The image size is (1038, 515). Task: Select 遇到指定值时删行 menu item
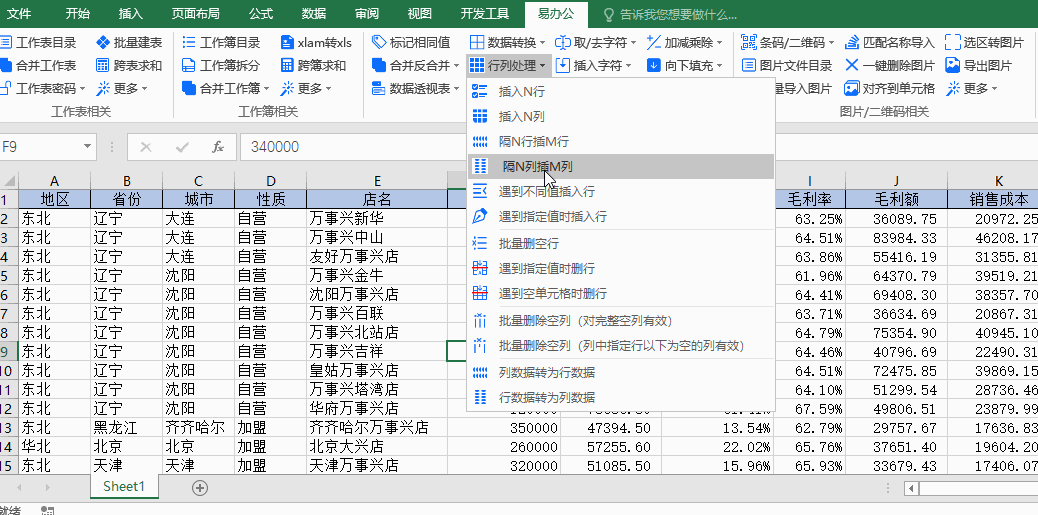[x=620, y=269]
